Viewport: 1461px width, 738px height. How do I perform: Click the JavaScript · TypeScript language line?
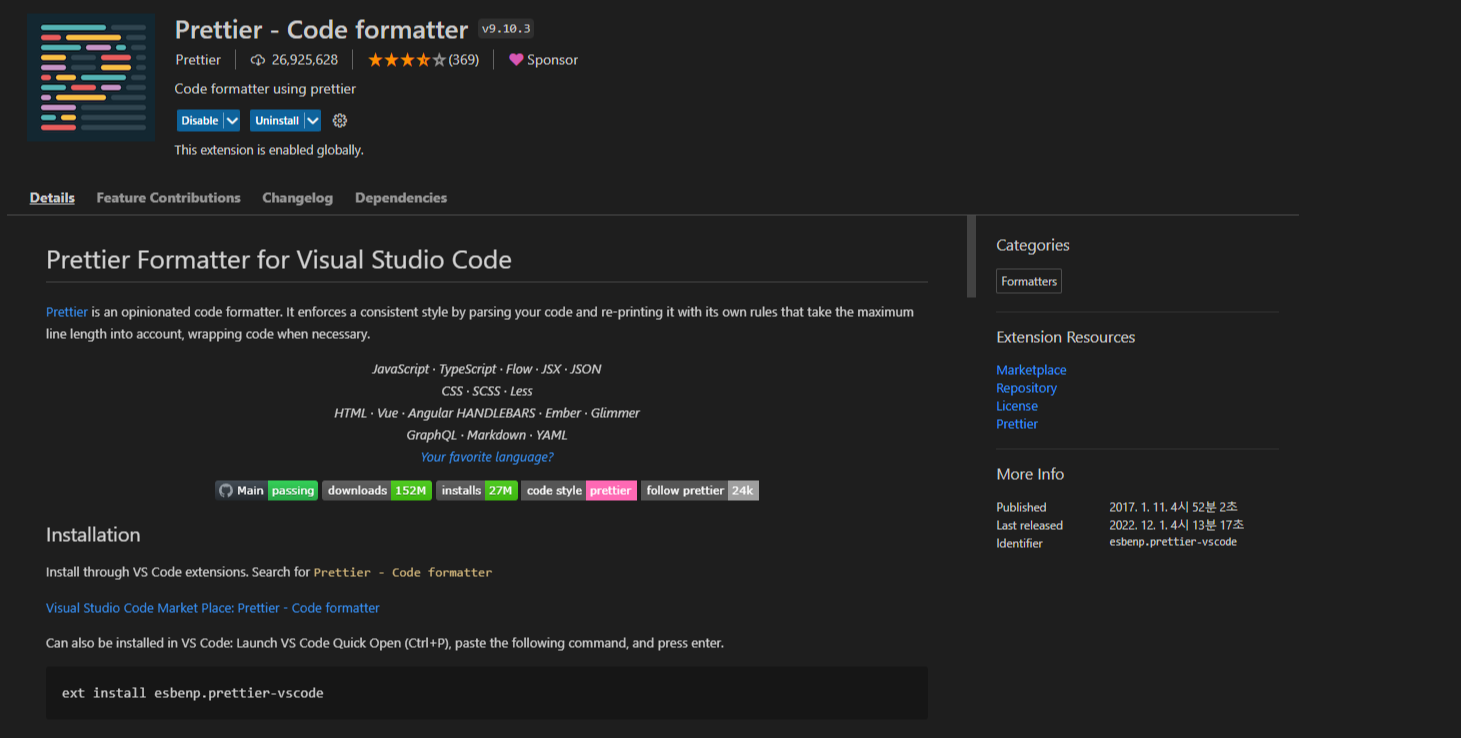pyautogui.click(x=487, y=369)
